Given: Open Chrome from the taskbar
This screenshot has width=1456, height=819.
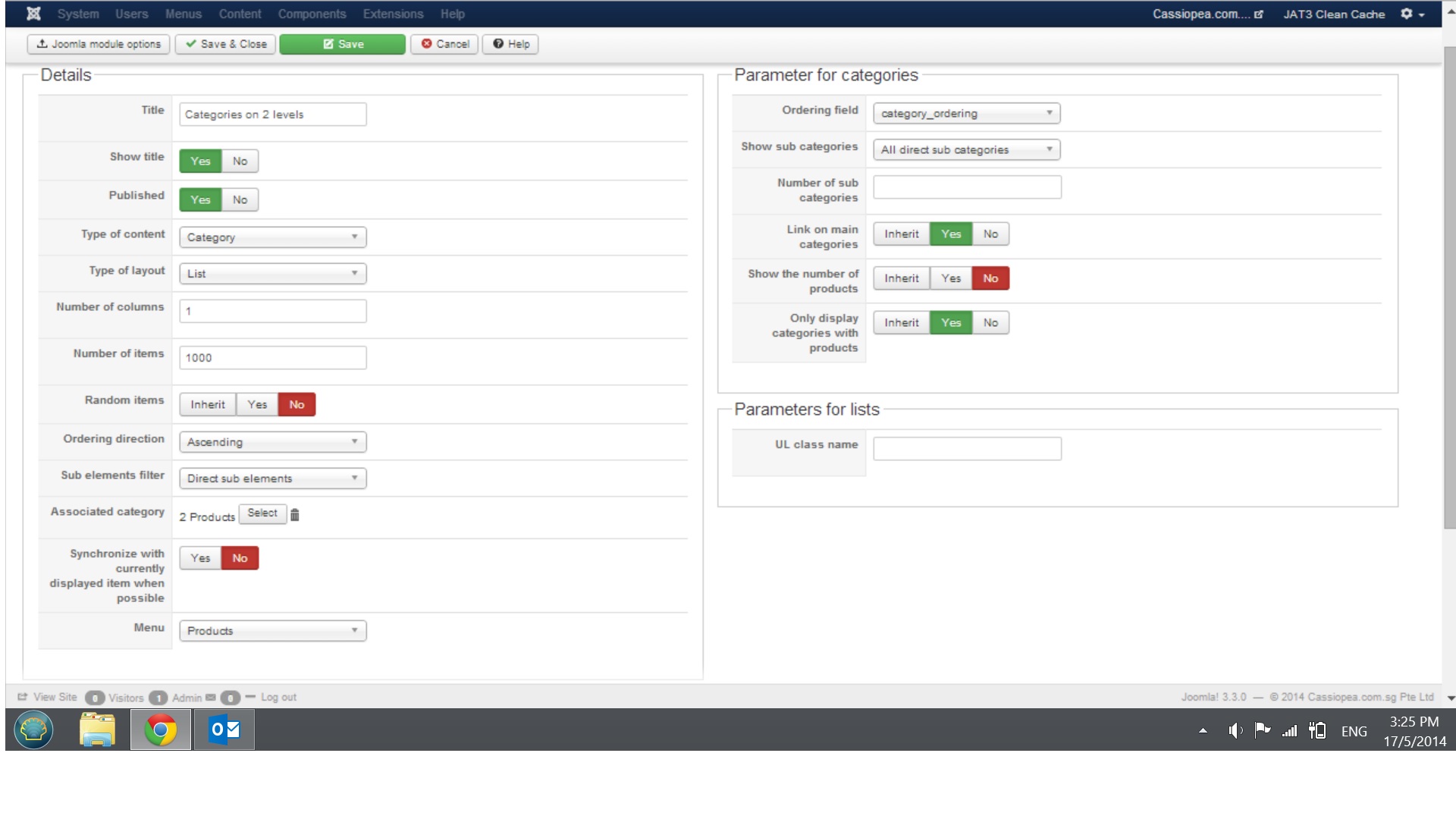Looking at the screenshot, I should (161, 730).
